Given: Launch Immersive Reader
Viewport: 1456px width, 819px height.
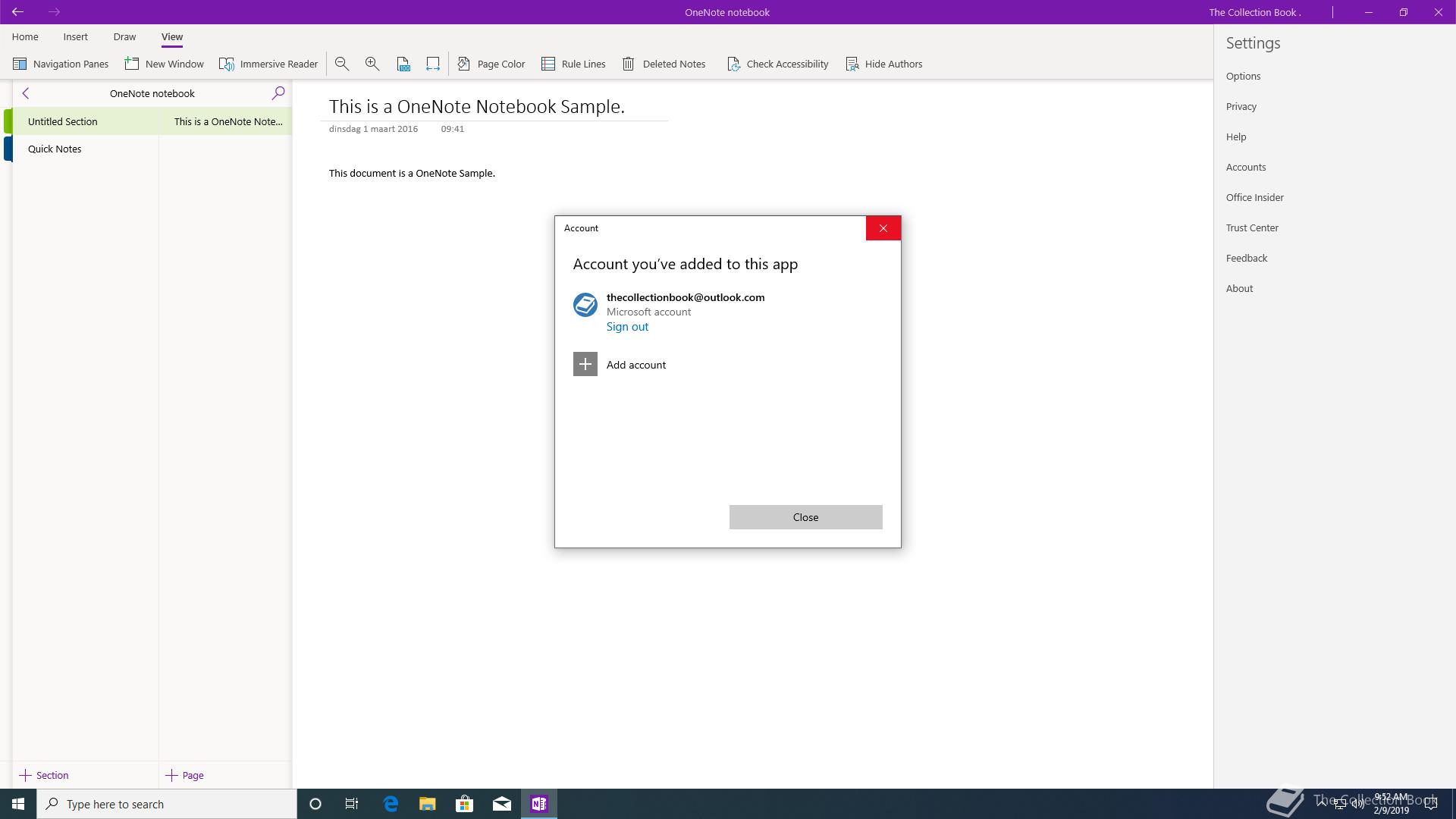Looking at the screenshot, I should pyautogui.click(x=268, y=64).
